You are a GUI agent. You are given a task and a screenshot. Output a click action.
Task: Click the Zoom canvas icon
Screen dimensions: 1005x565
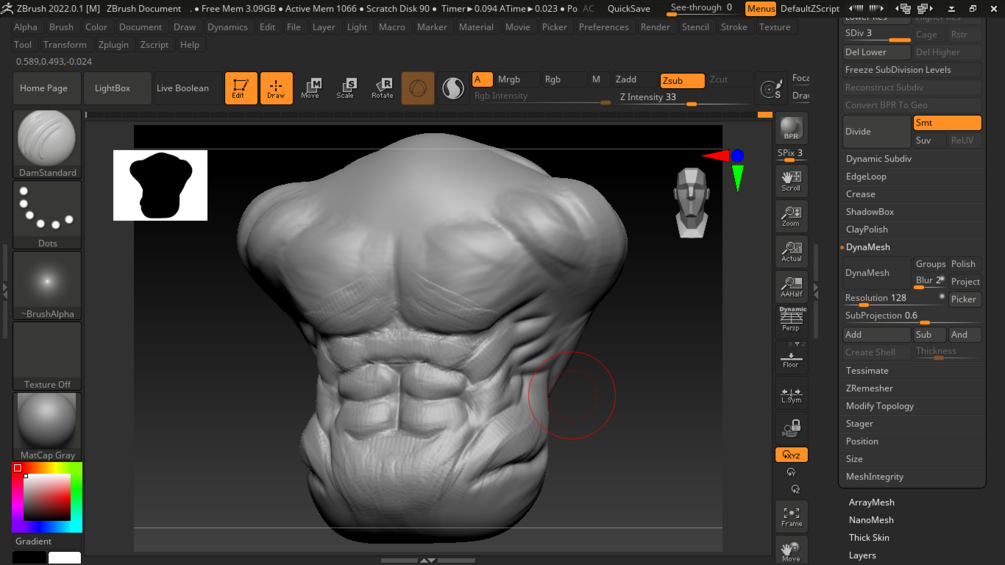click(791, 216)
